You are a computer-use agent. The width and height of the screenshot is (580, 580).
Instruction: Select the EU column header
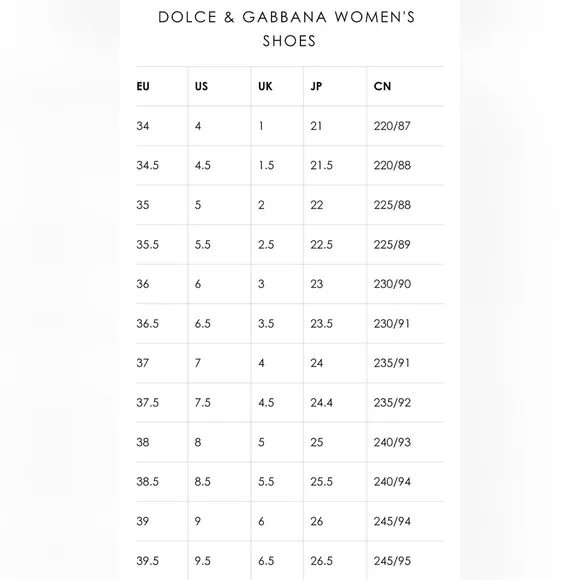tap(143, 86)
